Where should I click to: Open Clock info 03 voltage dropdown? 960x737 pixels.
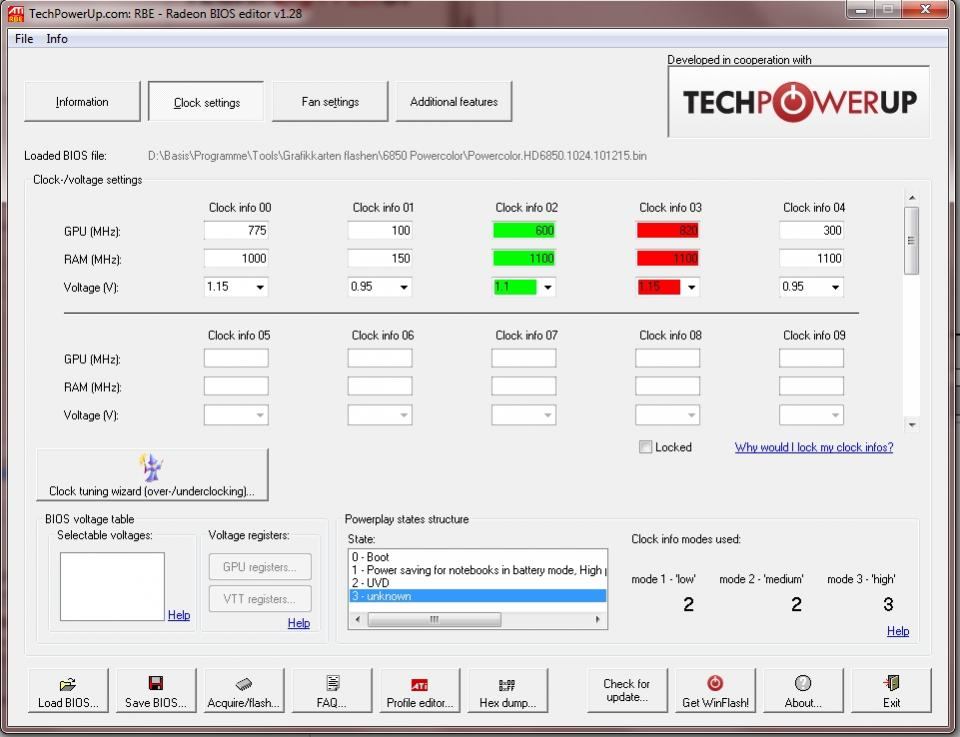(x=692, y=287)
